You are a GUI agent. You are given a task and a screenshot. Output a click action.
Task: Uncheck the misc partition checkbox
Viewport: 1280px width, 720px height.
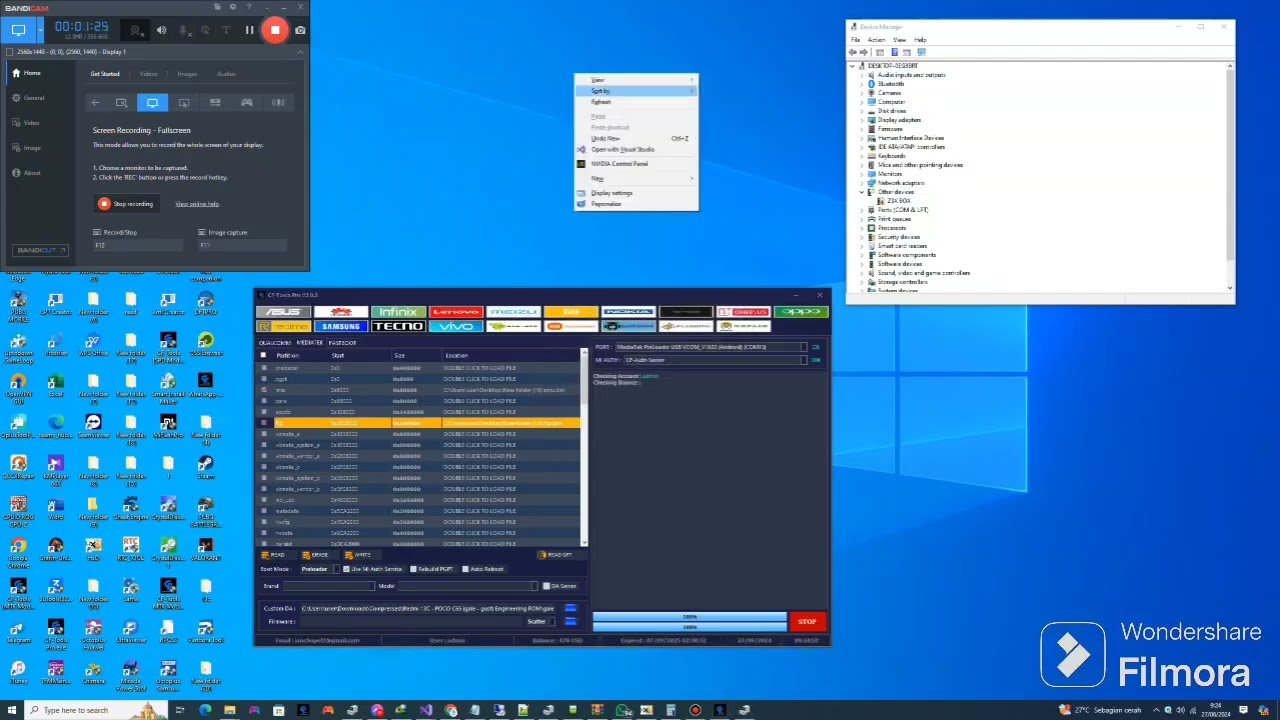[264, 390]
